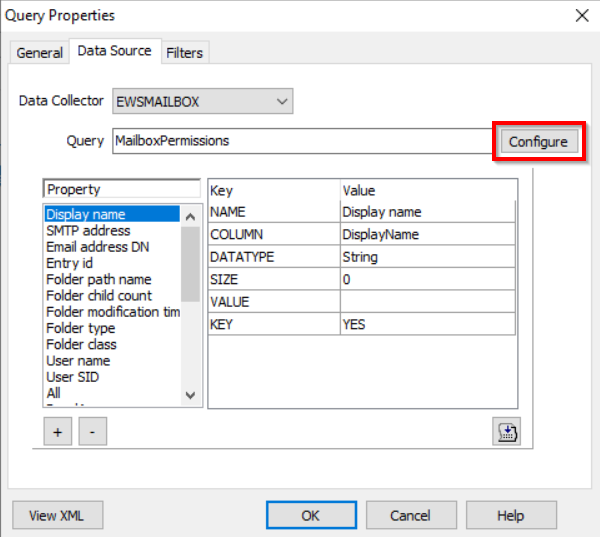Click the SIZE key cell
Image resolution: width=600 pixels, height=537 pixels.
[x=274, y=279]
